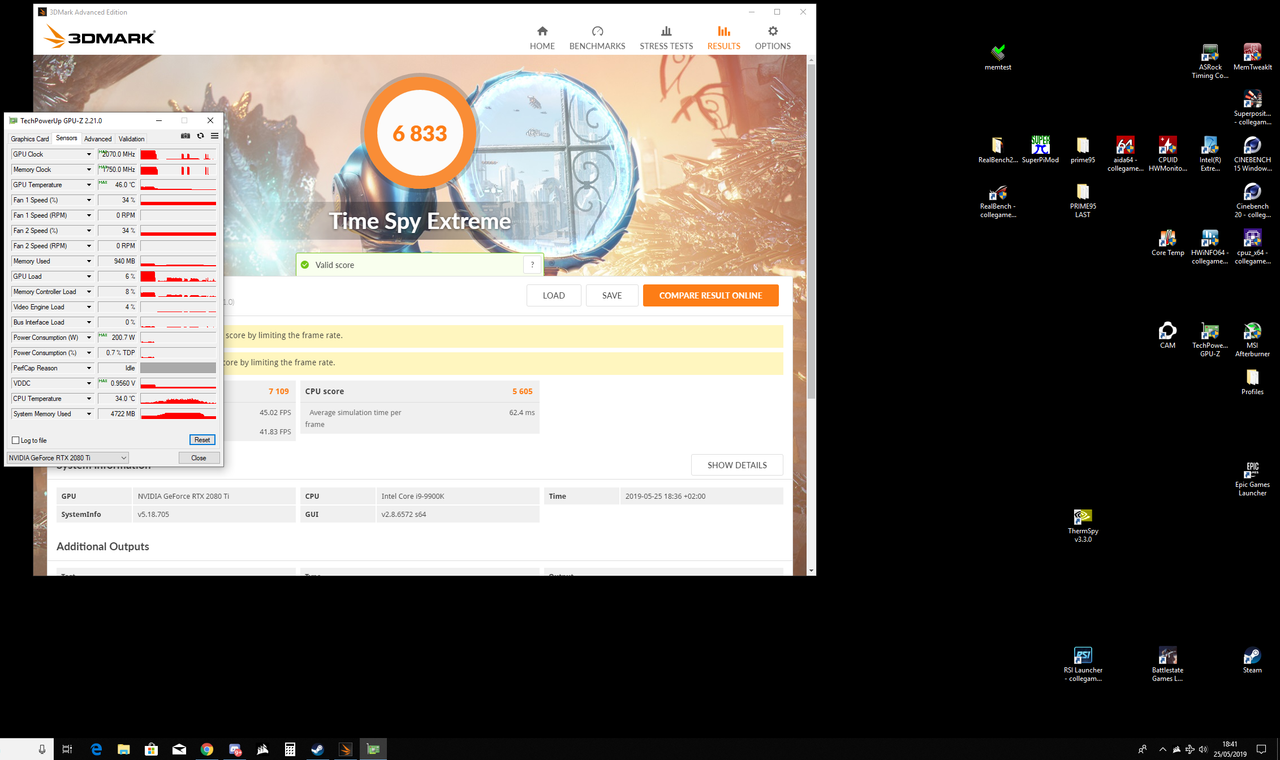Click COMPARE RESULT ONLINE

710,295
